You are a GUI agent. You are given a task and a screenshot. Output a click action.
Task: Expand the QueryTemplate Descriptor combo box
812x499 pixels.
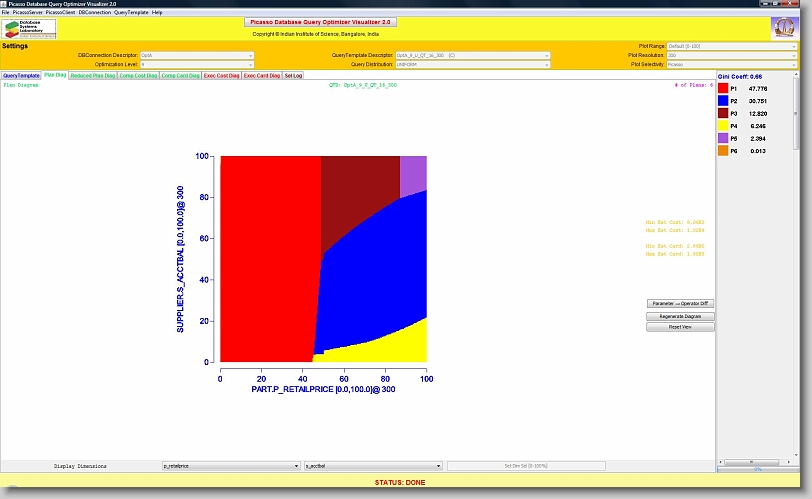tap(472, 55)
